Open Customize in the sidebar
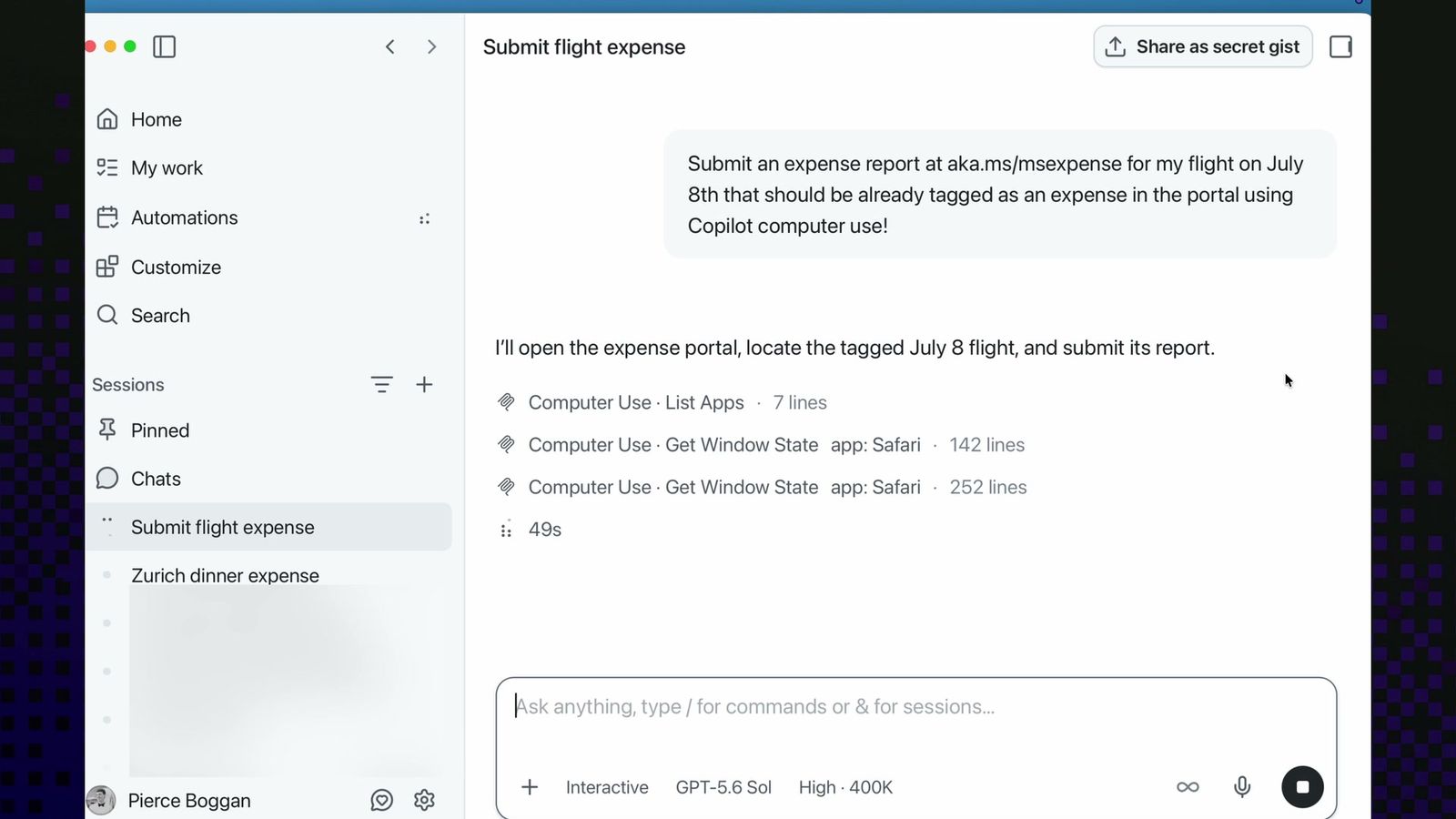 click(x=176, y=267)
